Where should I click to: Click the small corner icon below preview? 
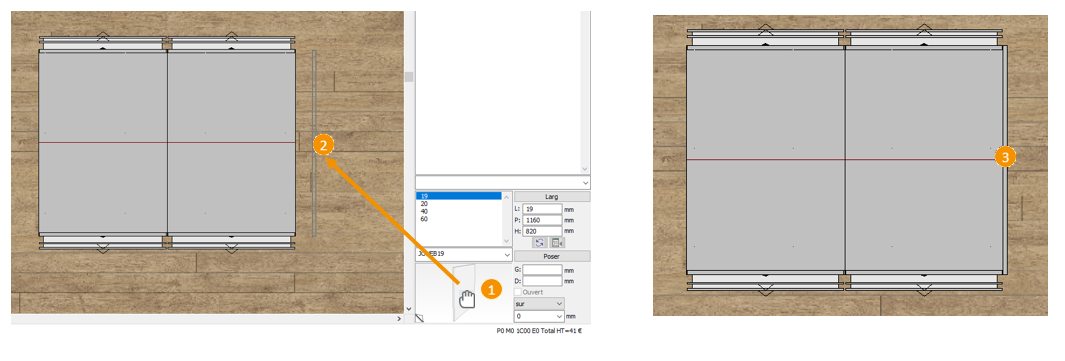point(419,317)
